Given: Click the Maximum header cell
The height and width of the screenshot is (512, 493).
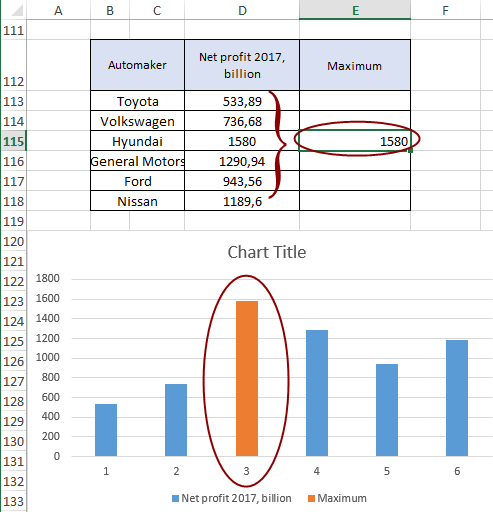Looking at the screenshot, I should pos(355,65).
